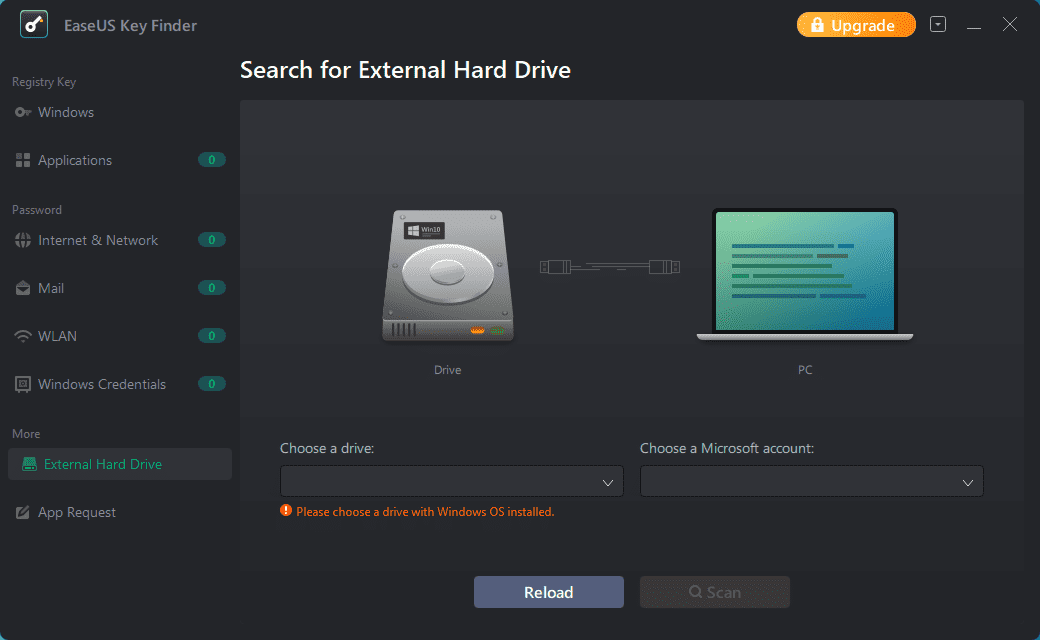Click the Internet & Network count badge
1040x640 pixels.
(212, 240)
